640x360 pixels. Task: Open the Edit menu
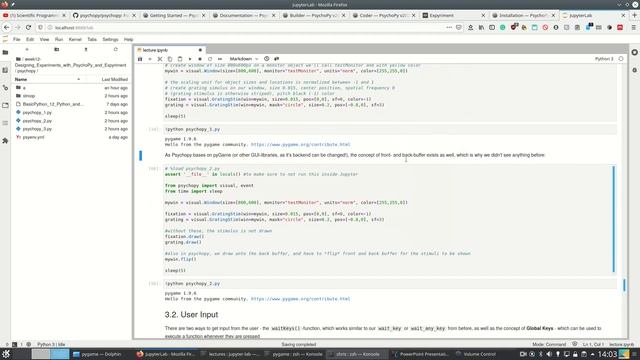[30, 40]
